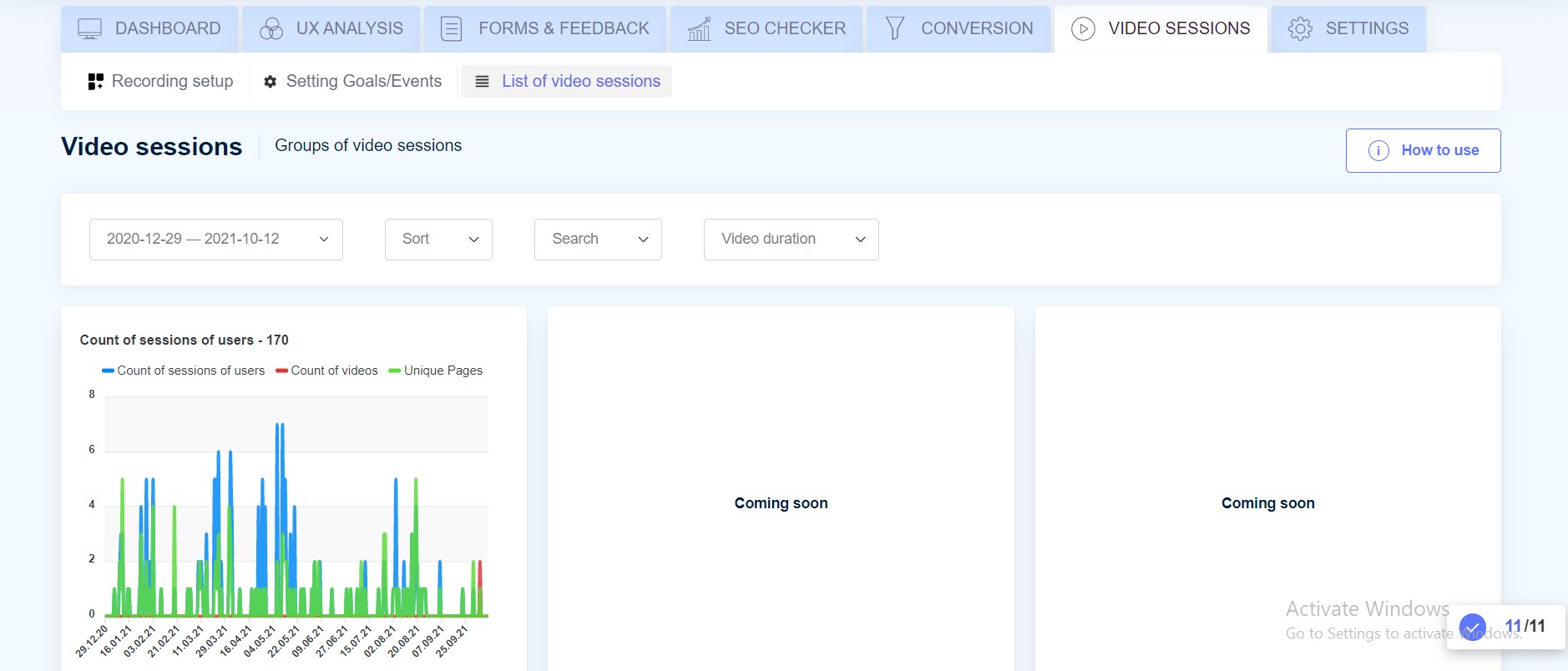
Task: Open the Video duration dropdown
Action: [791, 240]
